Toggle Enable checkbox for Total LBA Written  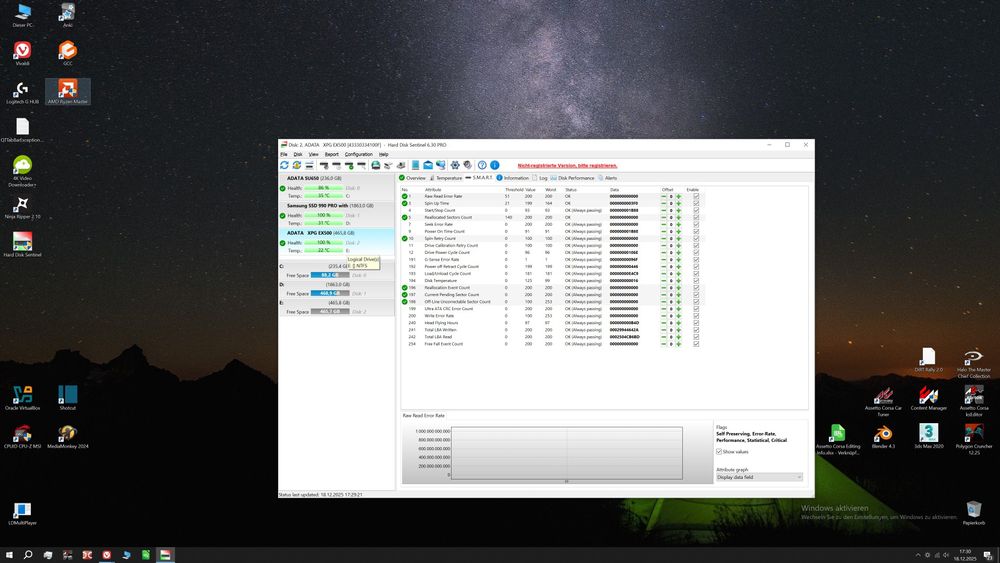(696, 330)
